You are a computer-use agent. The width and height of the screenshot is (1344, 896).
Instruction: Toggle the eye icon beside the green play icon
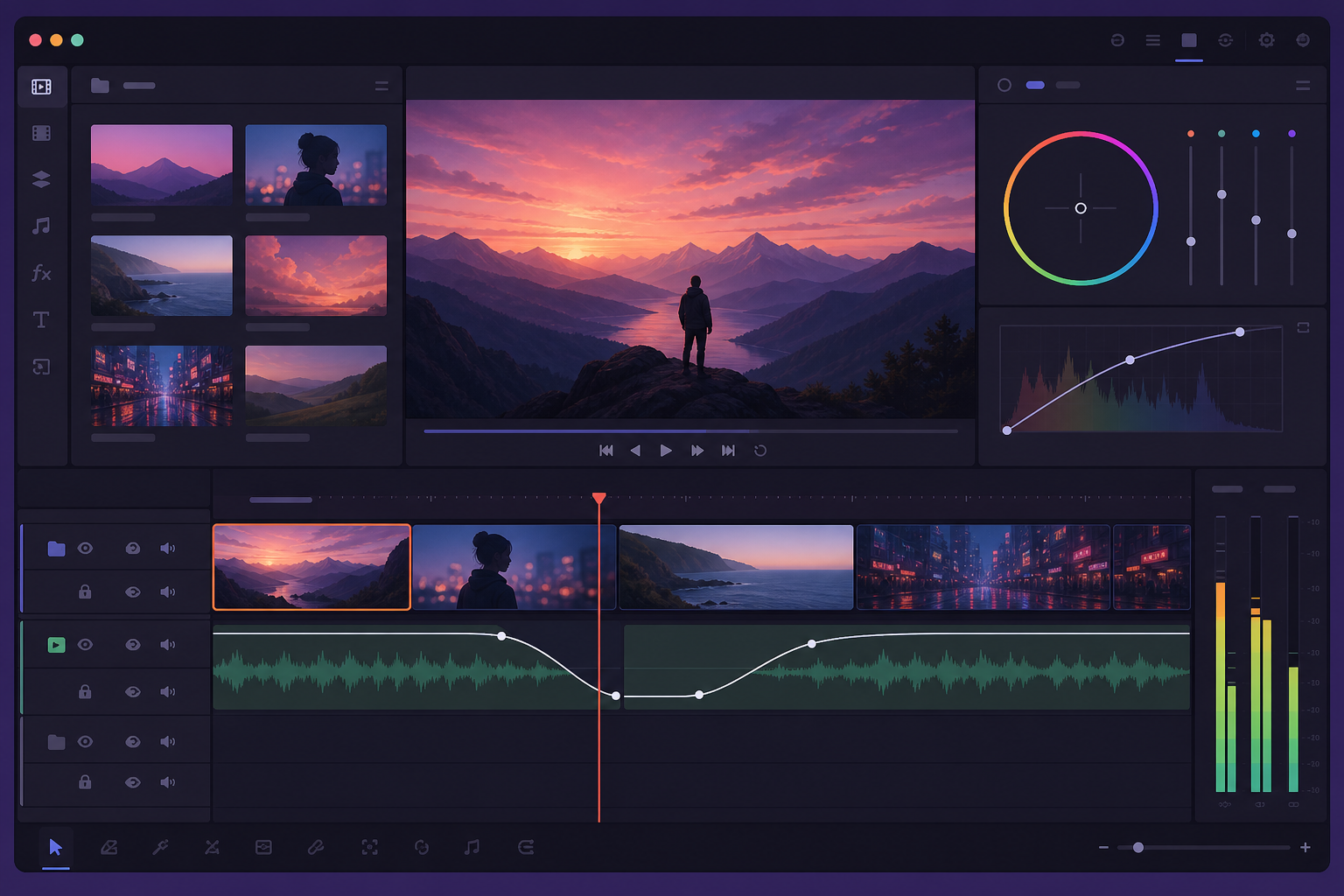[x=85, y=645]
